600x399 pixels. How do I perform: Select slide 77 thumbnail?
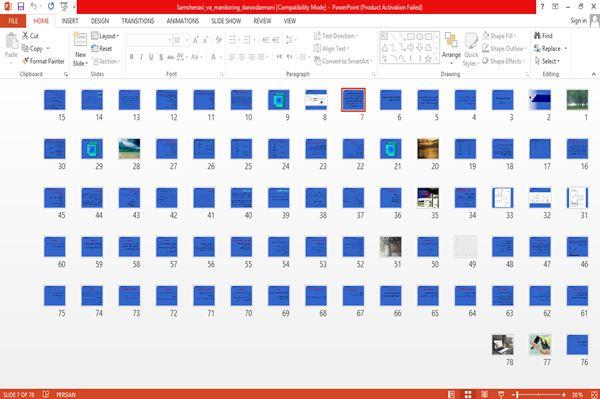pyautogui.click(x=540, y=345)
